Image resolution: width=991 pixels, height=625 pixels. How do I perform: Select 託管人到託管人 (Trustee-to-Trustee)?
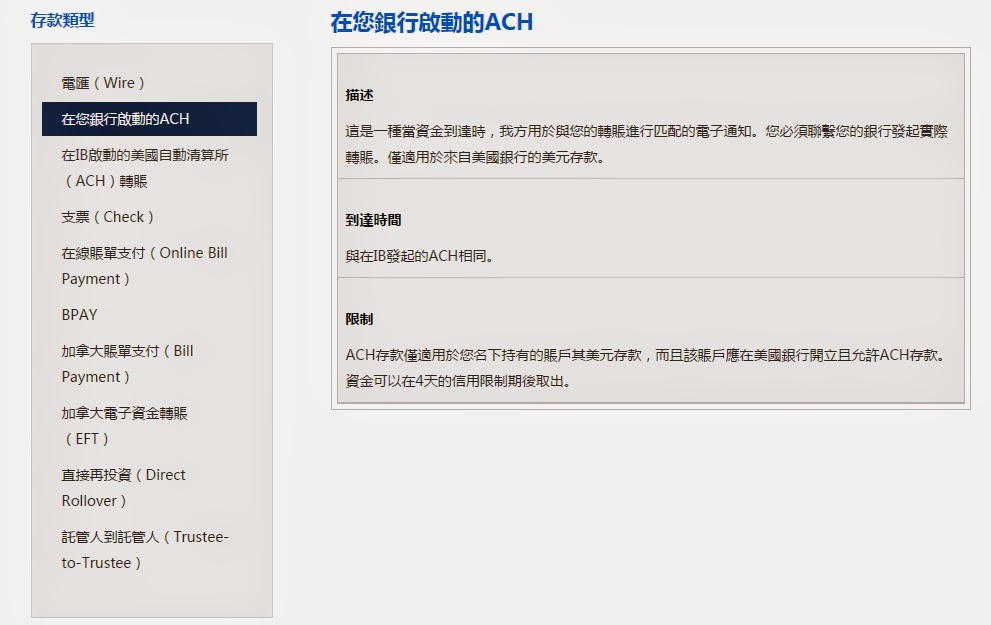tap(145, 550)
